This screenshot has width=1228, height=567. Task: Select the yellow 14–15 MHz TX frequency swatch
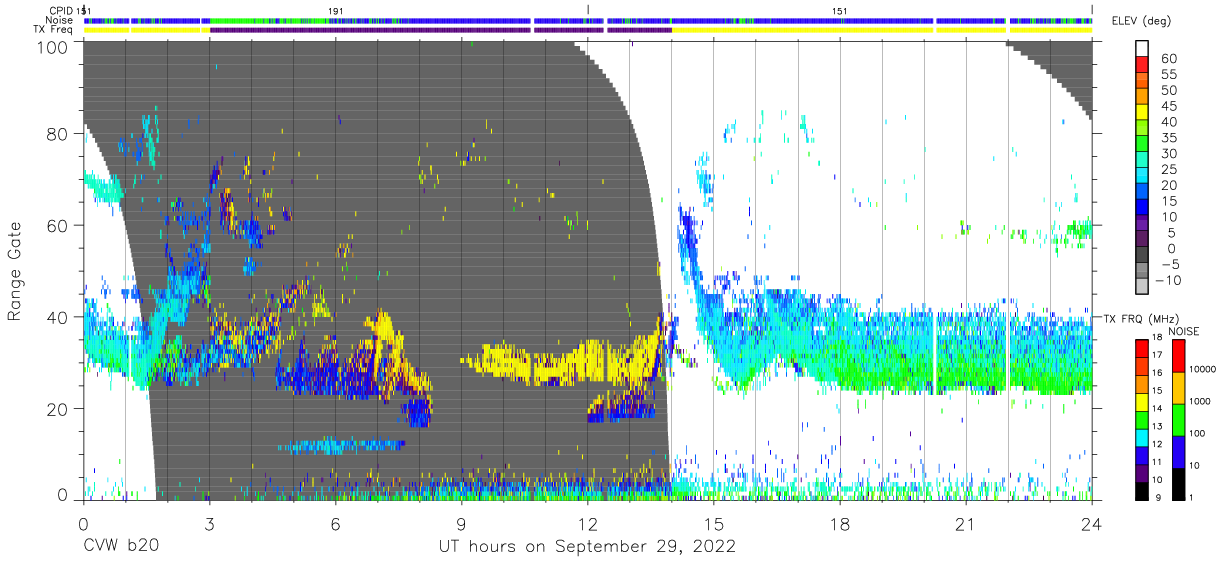pyautogui.click(x=1142, y=401)
